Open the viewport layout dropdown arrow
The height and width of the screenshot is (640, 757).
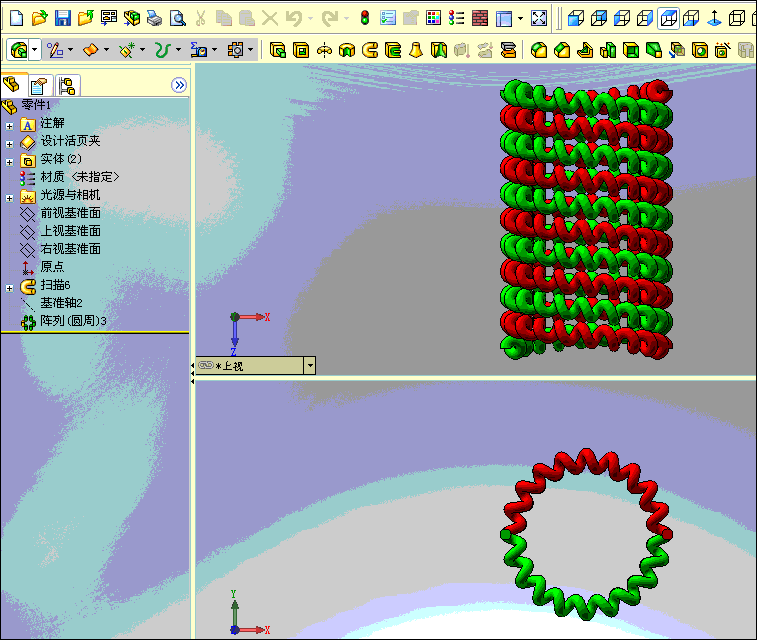(520, 18)
